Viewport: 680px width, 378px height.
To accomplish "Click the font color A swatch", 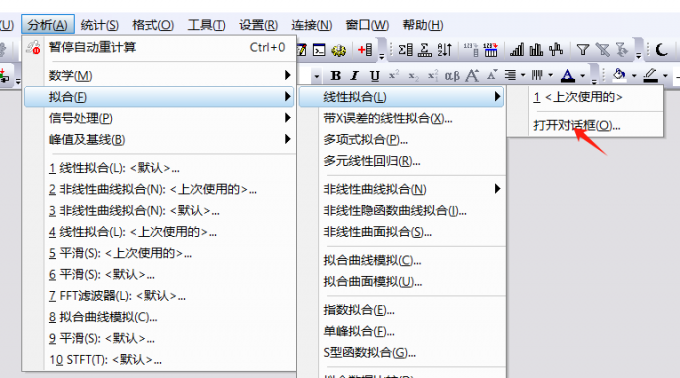I will [x=567, y=76].
